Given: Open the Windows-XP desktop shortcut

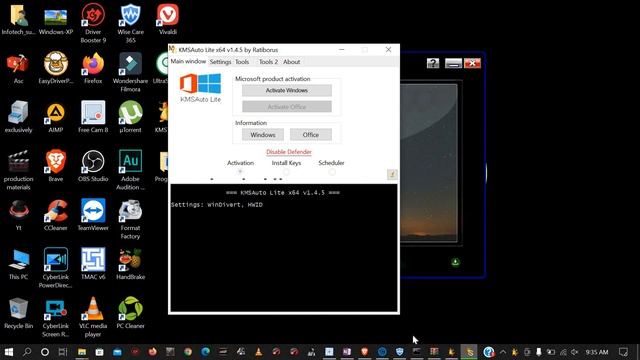Looking at the screenshot, I should [56, 20].
